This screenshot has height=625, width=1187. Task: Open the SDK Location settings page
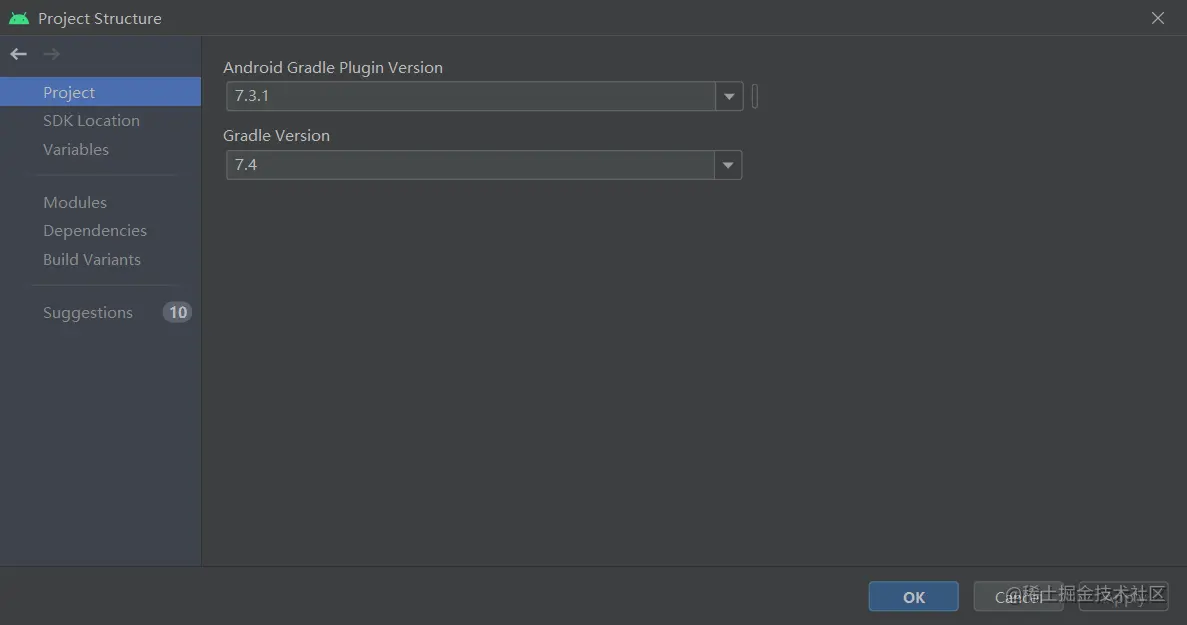[91, 120]
